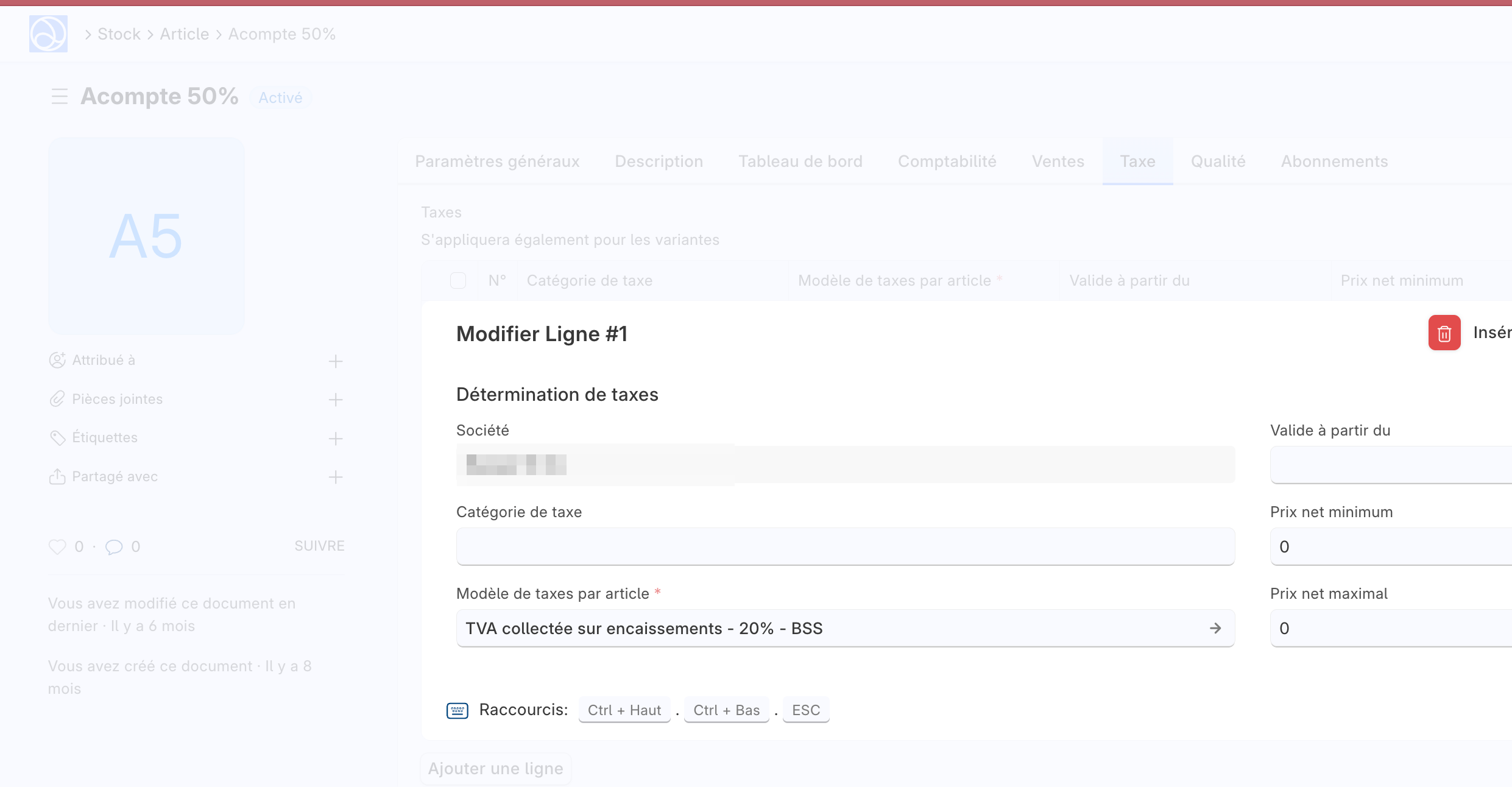Add a tag with Étiquettes plus icon
The height and width of the screenshot is (787, 1512).
[335, 439]
